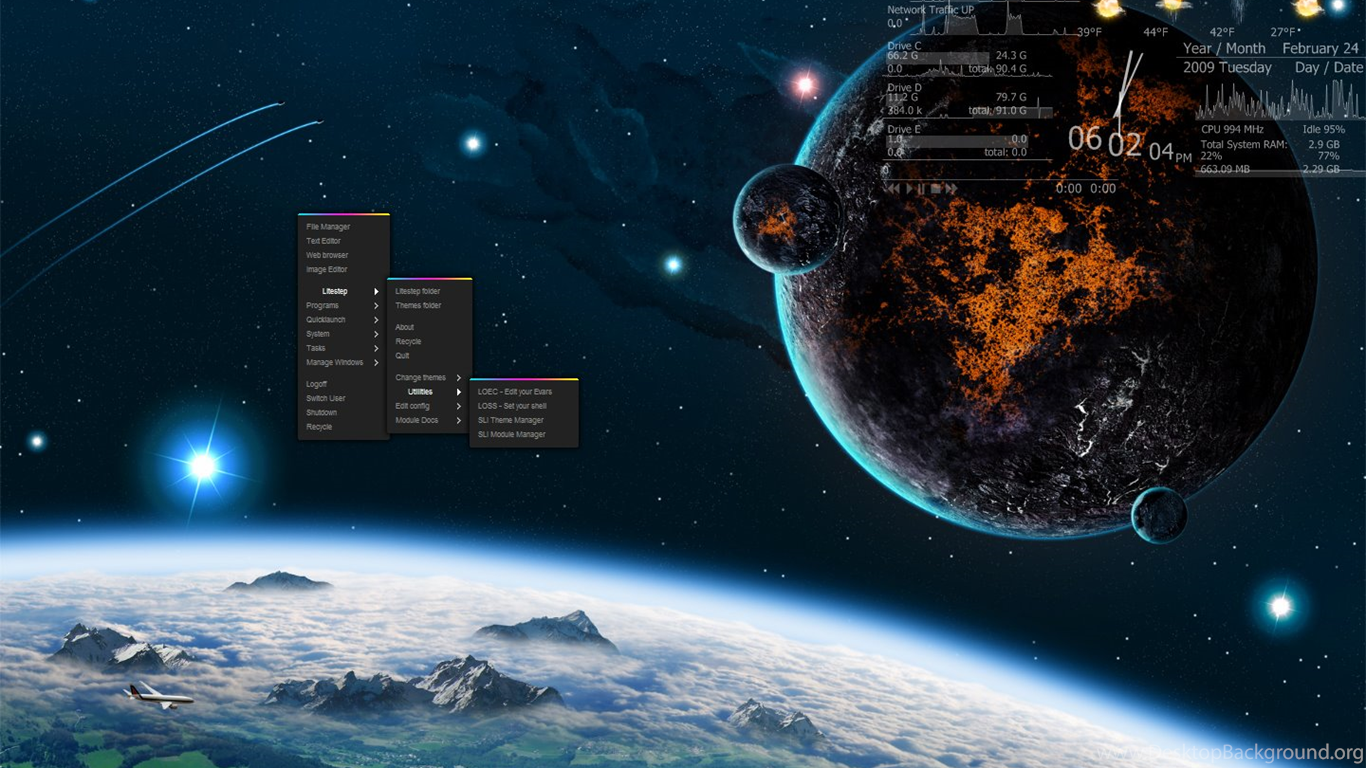Click the weather icon above 39°F

1107,9
